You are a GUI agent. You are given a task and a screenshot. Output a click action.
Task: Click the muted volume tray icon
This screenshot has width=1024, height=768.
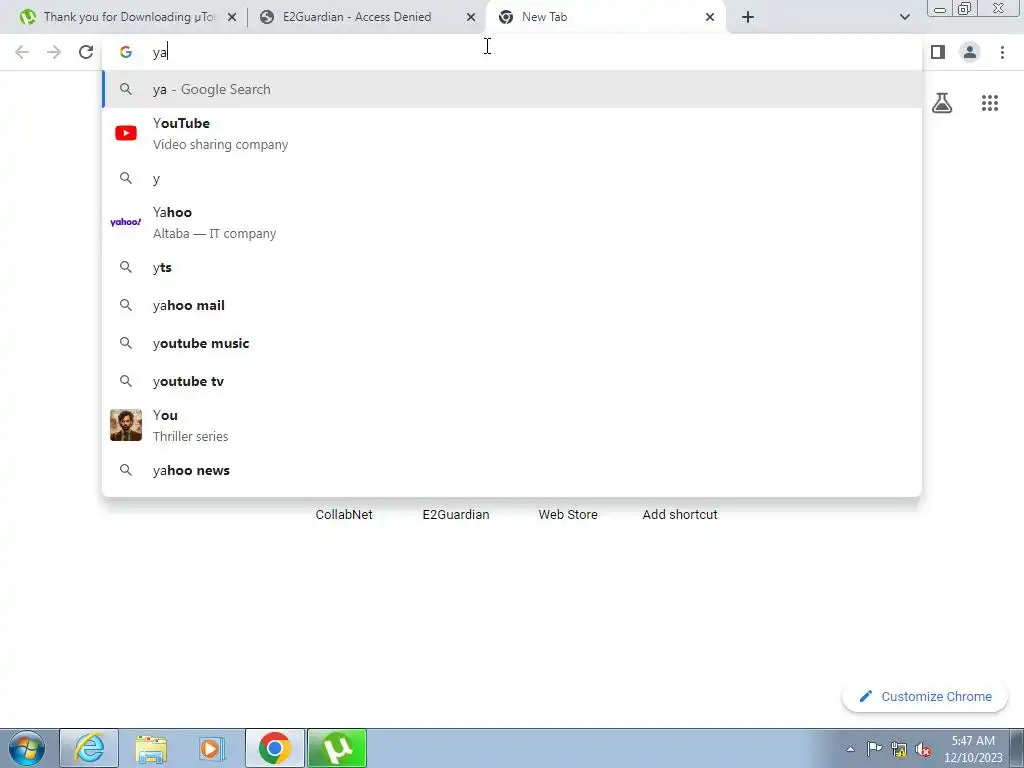(x=923, y=750)
